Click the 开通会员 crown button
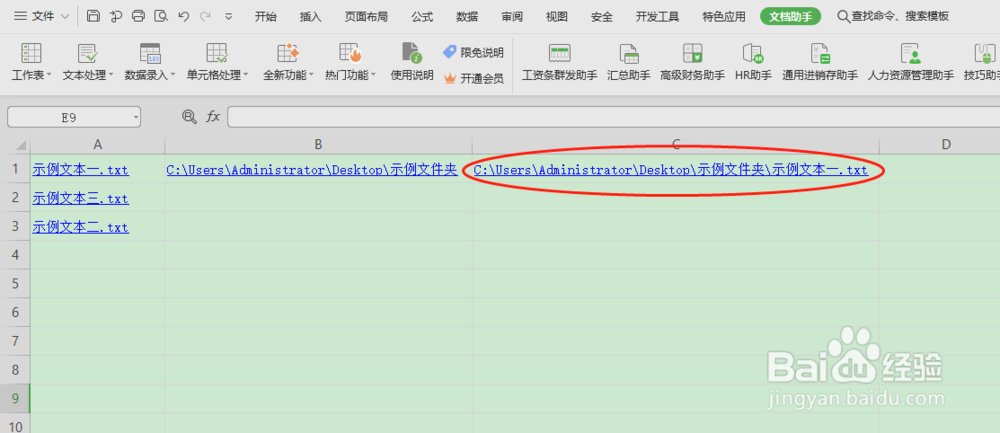Screen dimensions: 1000x433 [x=473, y=78]
